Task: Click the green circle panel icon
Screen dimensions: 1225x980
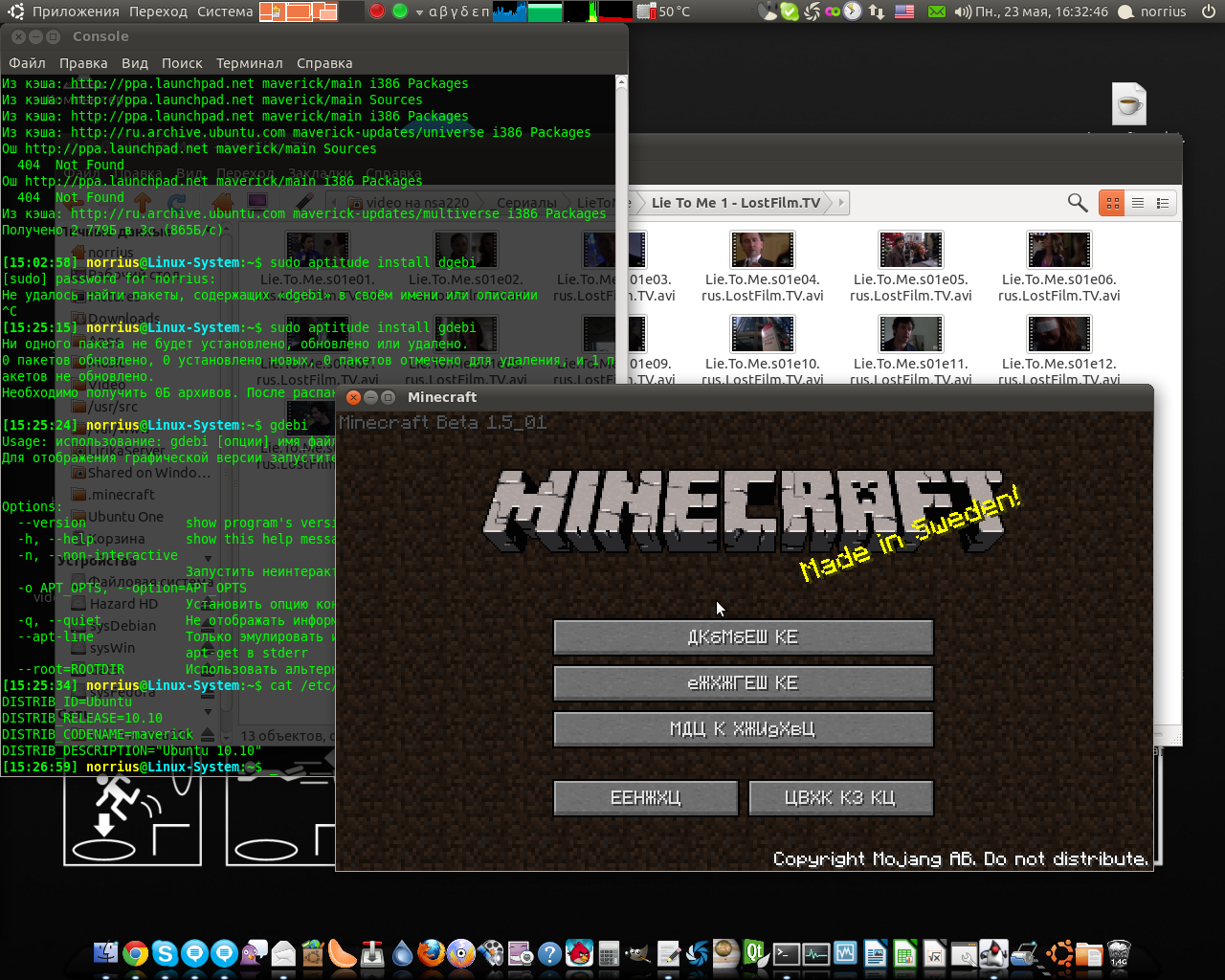Action: click(x=400, y=11)
